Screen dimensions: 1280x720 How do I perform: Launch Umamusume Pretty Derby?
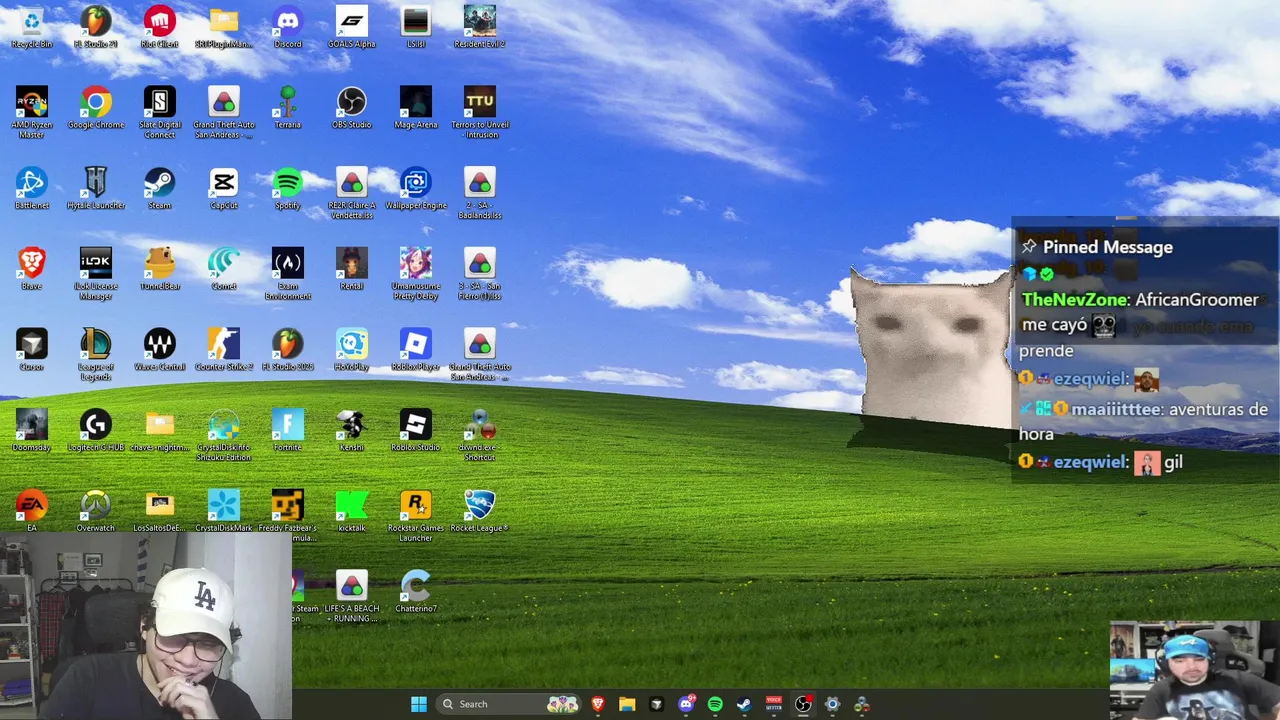pyautogui.click(x=416, y=274)
